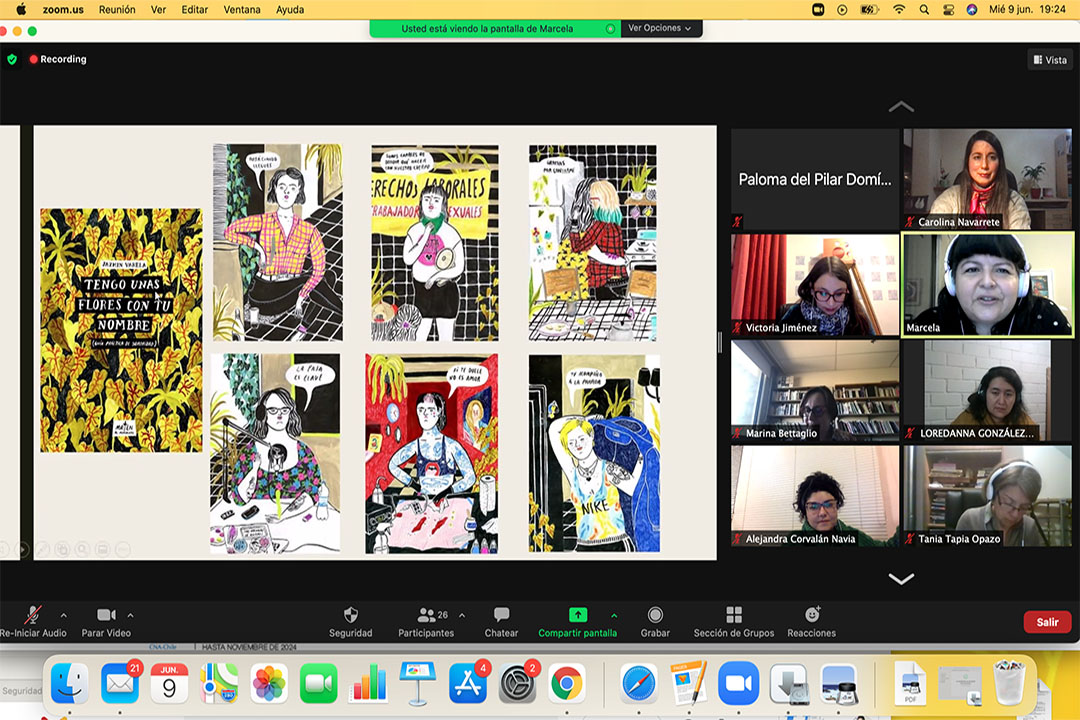Toggle camera with Parar Video

pyautogui.click(x=106, y=616)
